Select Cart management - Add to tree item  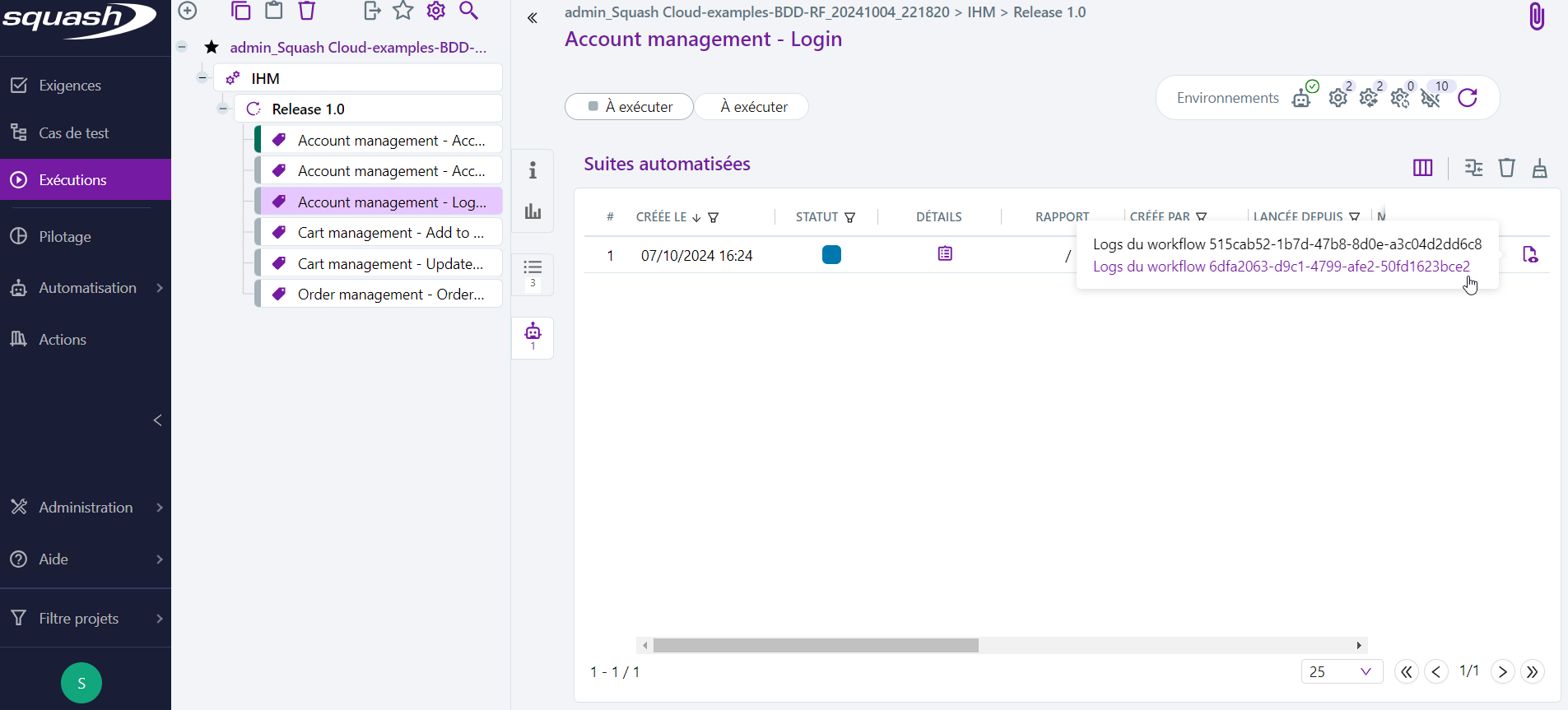click(x=379, y=233)
